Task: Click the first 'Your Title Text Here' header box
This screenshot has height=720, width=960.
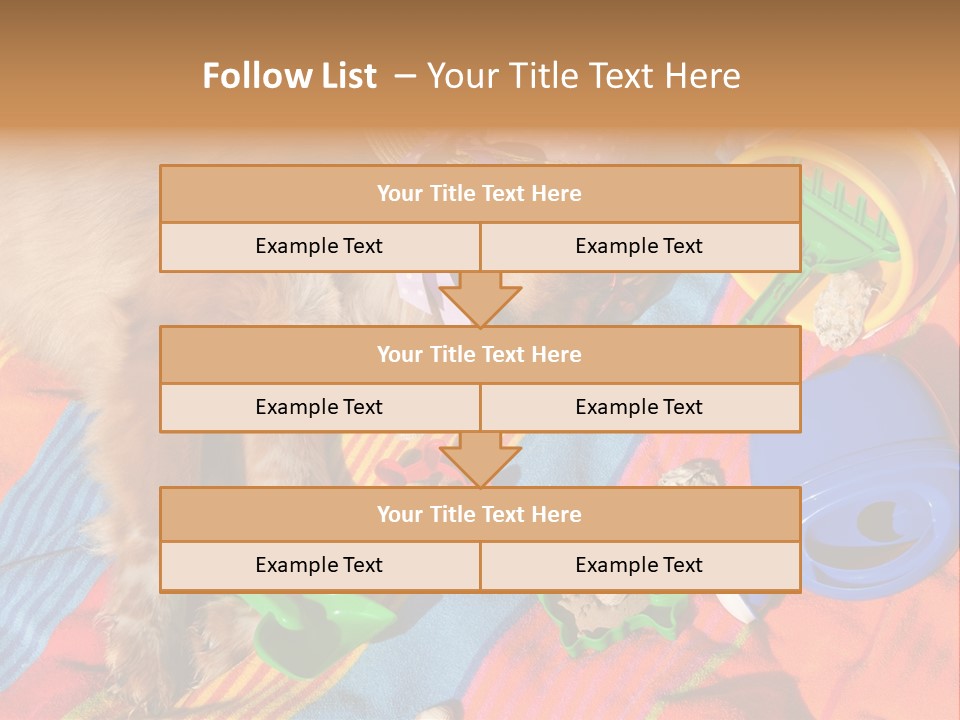Action: tap(480, 194)
